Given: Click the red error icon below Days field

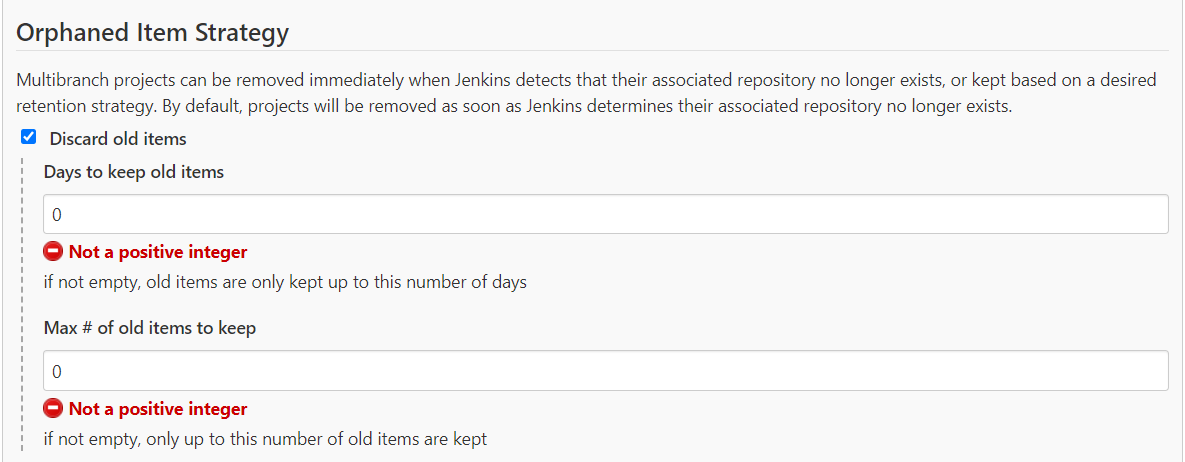Looking at the screenshot, I should pos(53,252).
